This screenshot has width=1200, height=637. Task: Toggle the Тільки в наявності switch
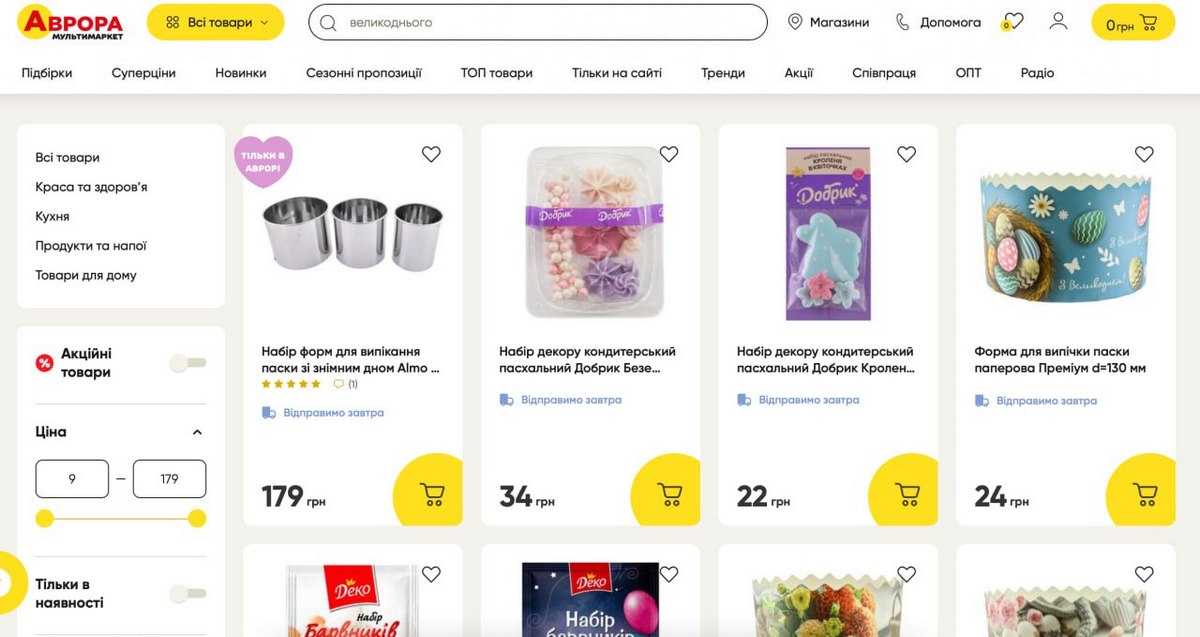187,594
